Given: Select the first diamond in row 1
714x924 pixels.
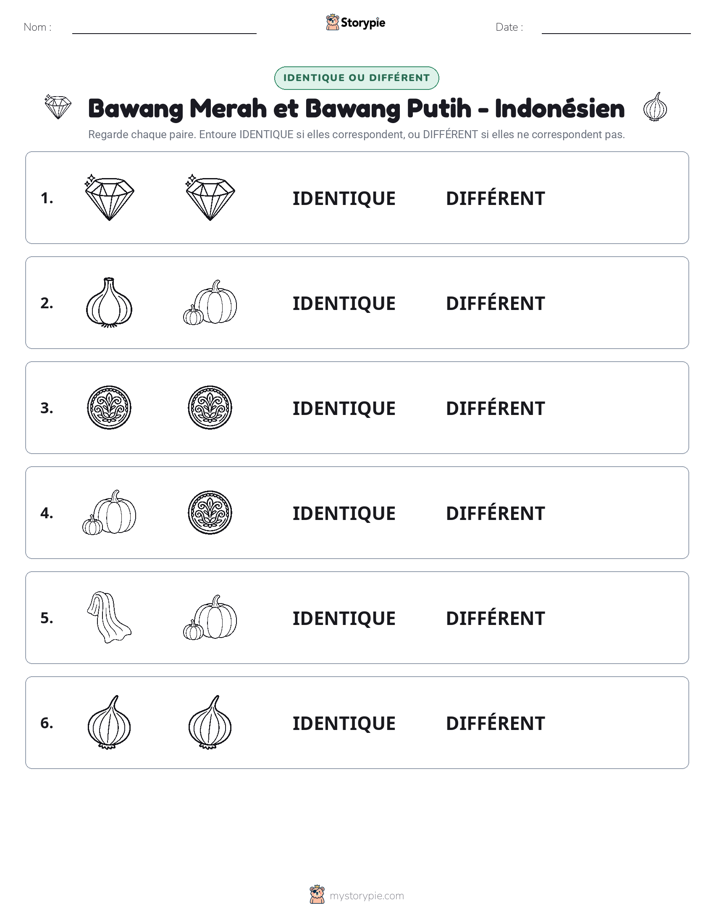Looking at the screenshot, I should click(x=109, y=197).
